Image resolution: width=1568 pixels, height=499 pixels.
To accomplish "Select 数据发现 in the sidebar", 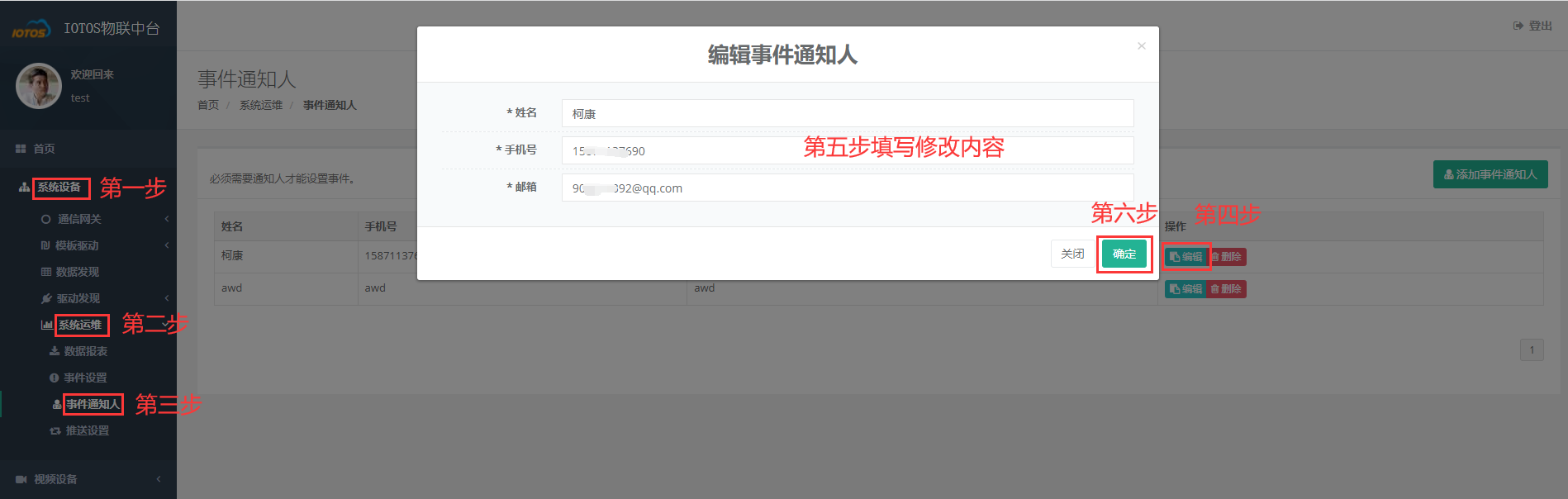I will [78, 272].
